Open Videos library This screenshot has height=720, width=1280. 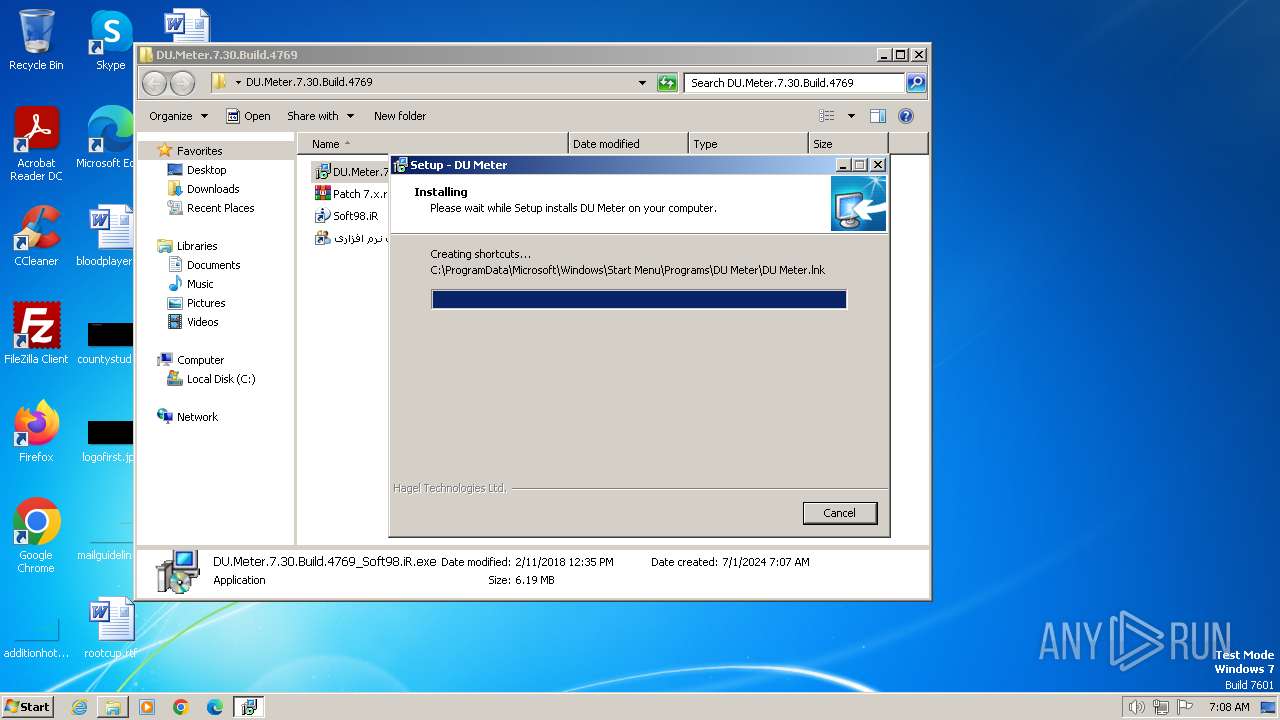click(202, 322)
